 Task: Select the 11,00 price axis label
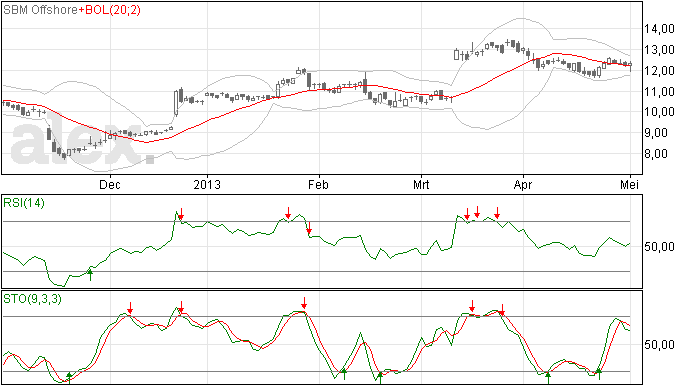point(660,92)
